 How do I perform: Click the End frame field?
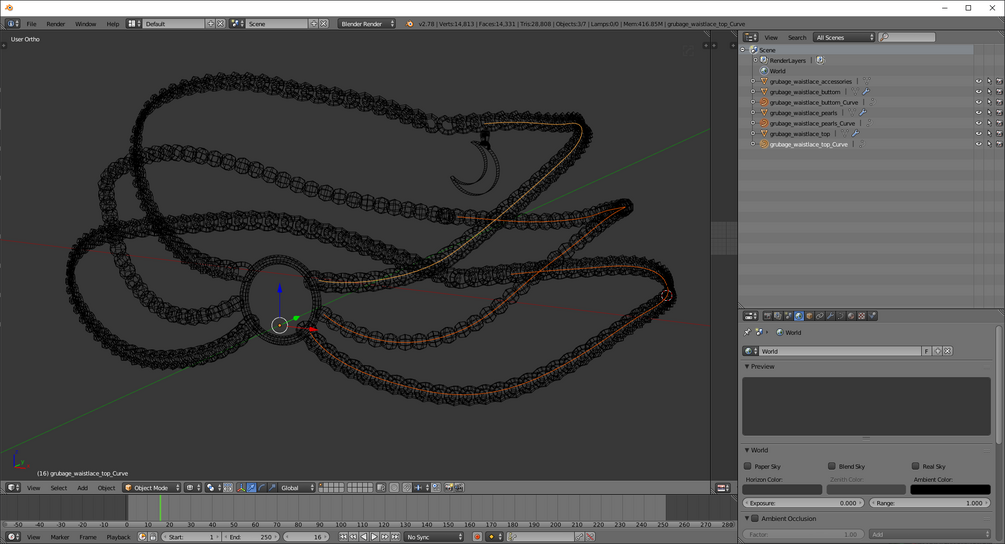click(252, 537)
